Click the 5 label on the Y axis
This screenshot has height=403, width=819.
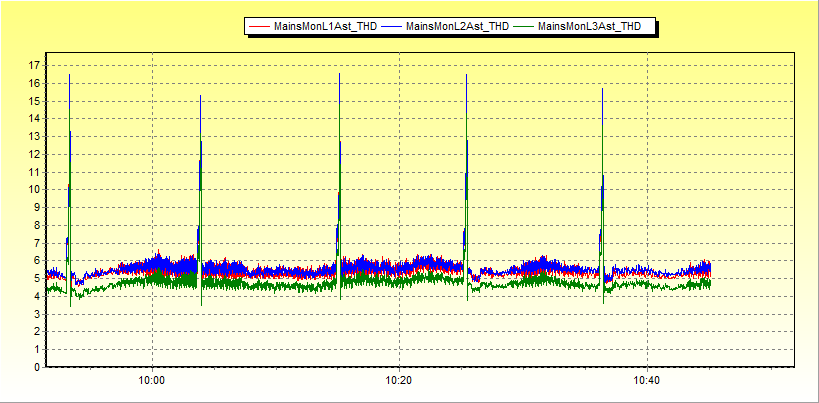click(x=37, y=278)
